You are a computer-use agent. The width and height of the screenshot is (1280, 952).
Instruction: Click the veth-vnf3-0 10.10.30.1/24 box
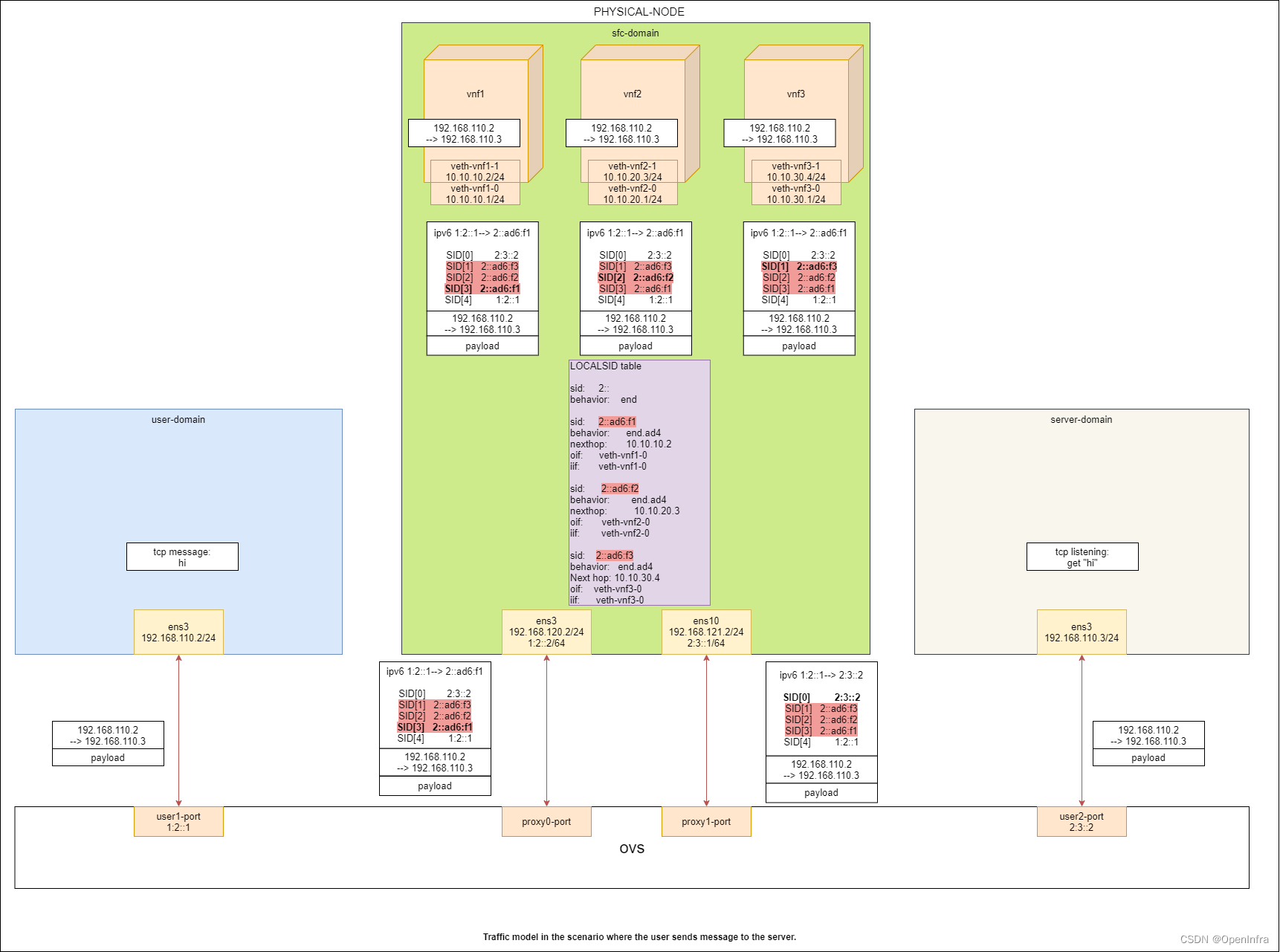pos(796,194)
